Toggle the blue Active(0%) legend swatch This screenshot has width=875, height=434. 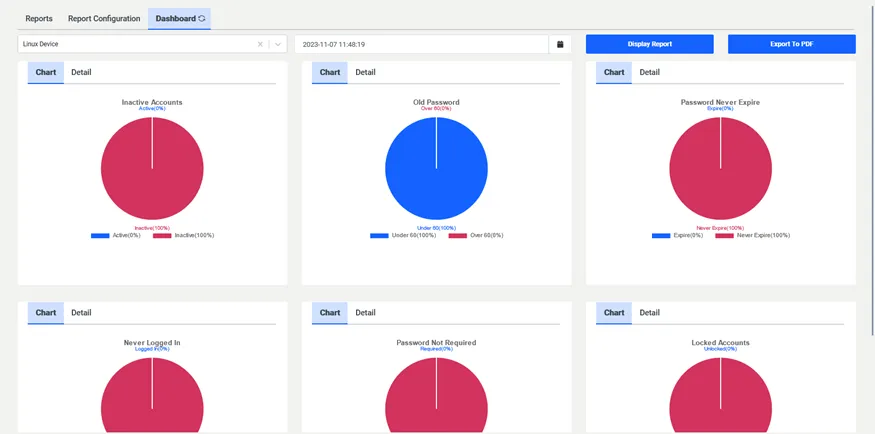[100, 235]
